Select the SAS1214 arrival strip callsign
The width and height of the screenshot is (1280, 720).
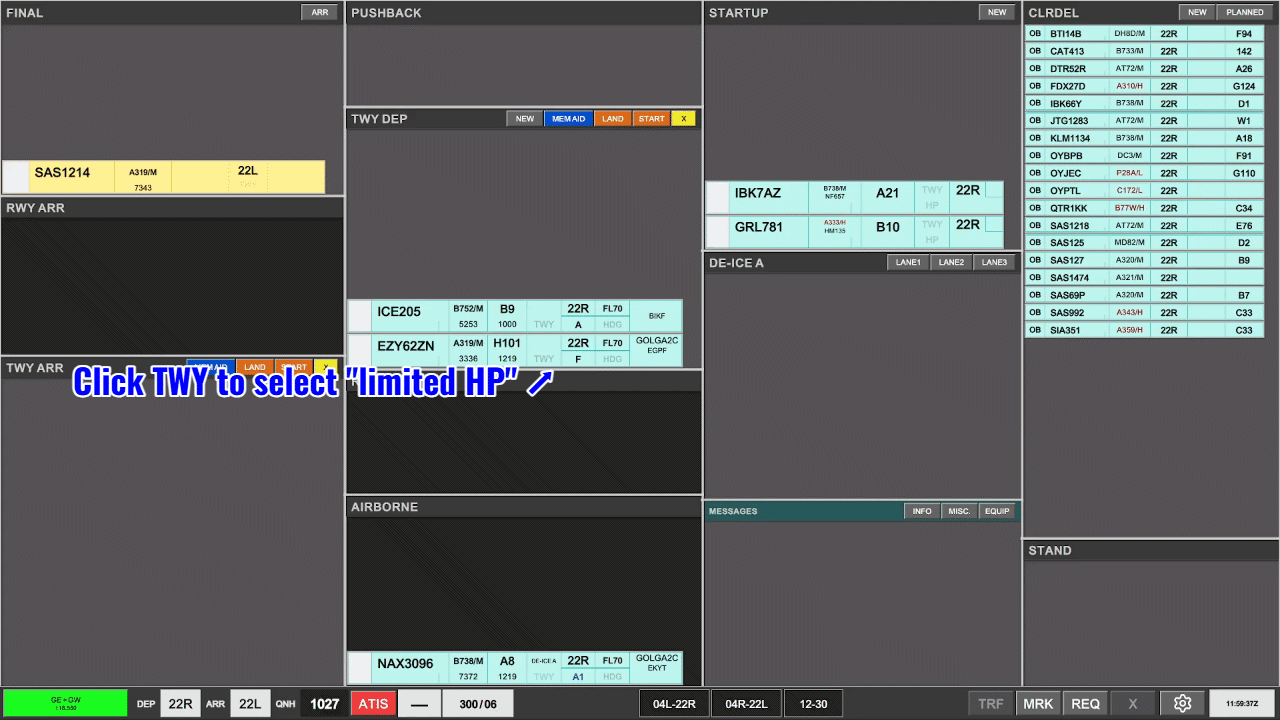click(62, 173)
